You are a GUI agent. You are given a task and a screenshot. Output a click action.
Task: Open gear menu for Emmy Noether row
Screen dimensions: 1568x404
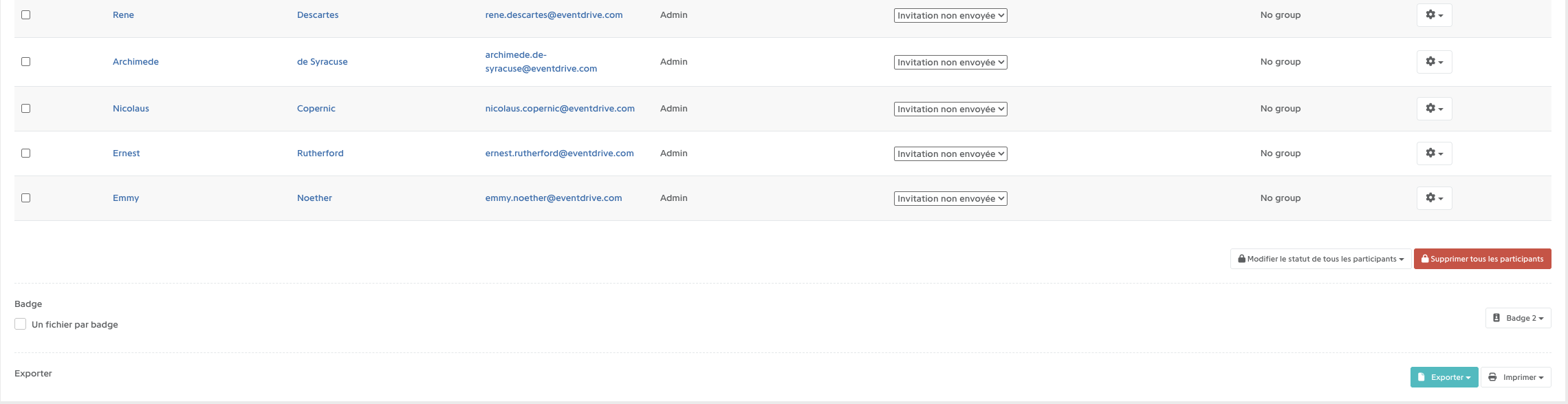(x=1434, y=198)
